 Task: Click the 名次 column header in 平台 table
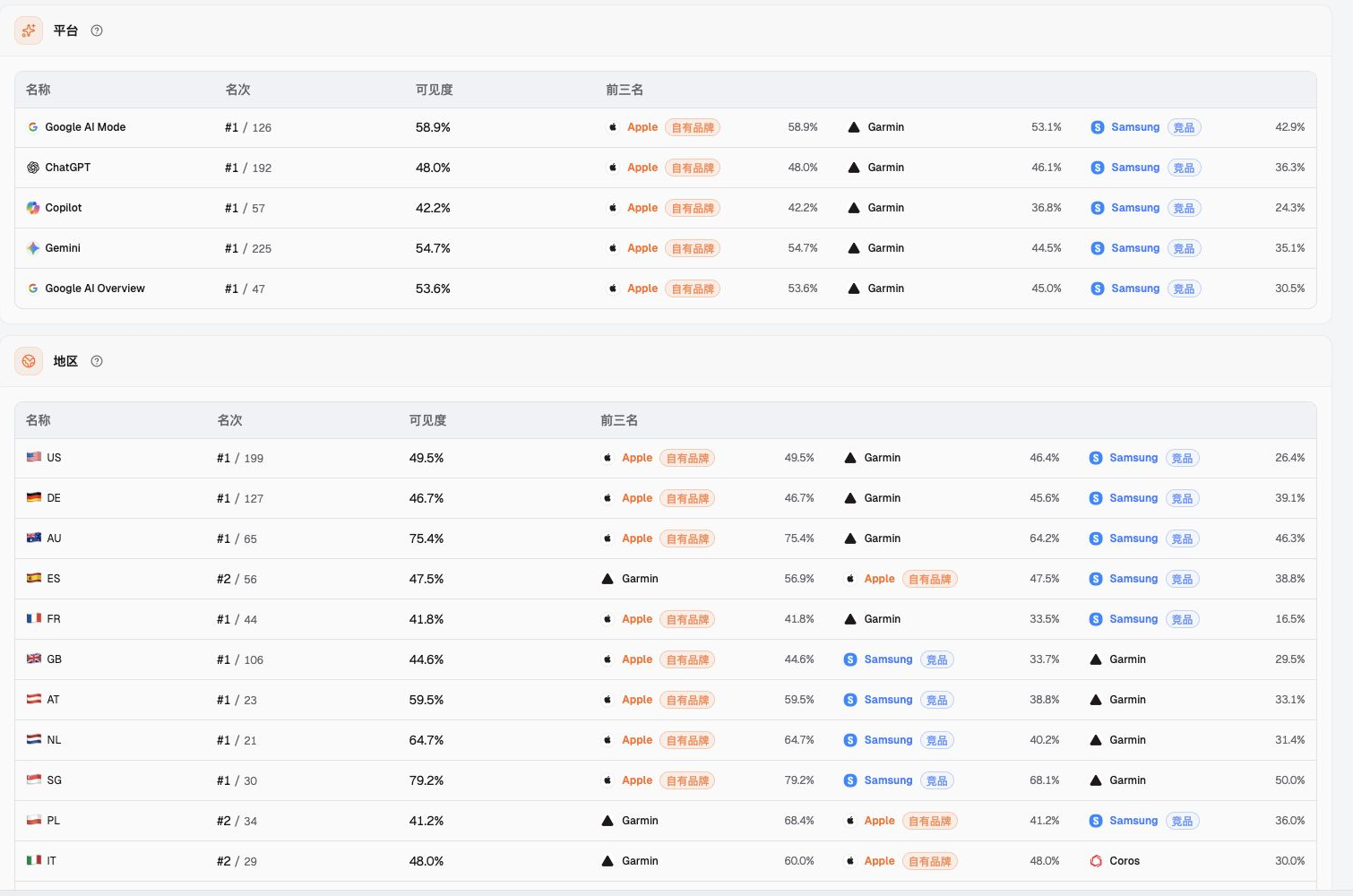click(237, 90)
